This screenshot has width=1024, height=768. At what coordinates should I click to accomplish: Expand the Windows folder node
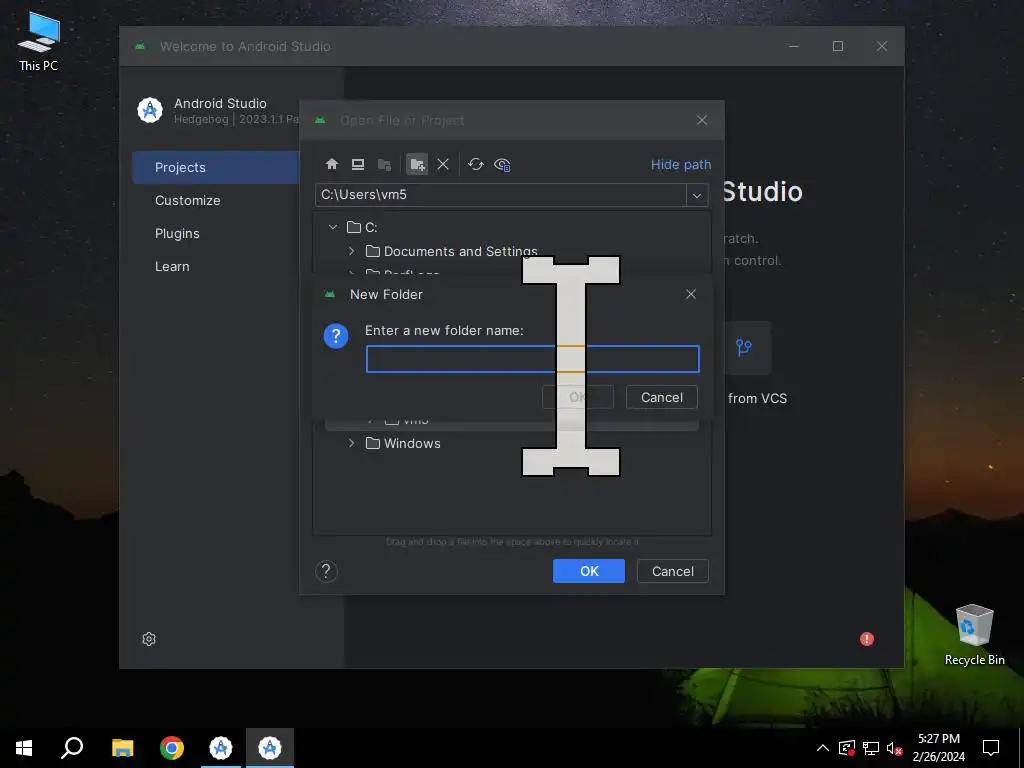tap(351, 443)
